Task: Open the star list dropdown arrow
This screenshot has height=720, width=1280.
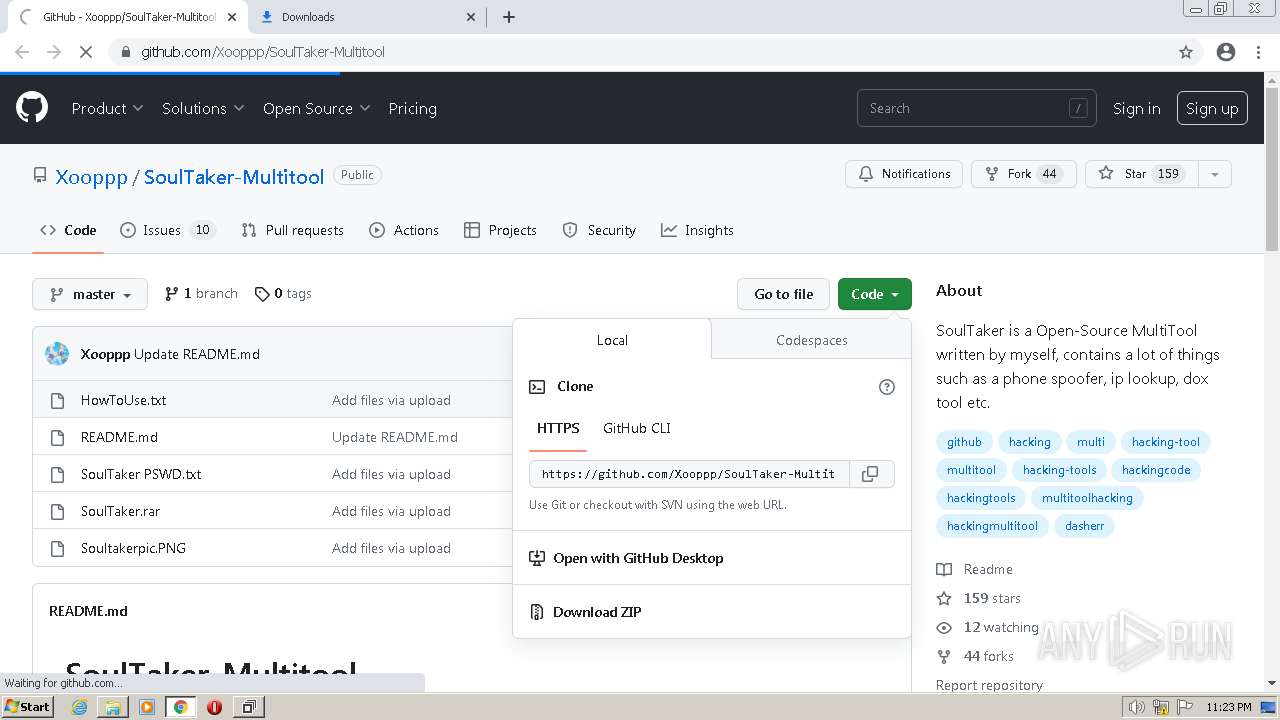Action: tap(1214, 174)
